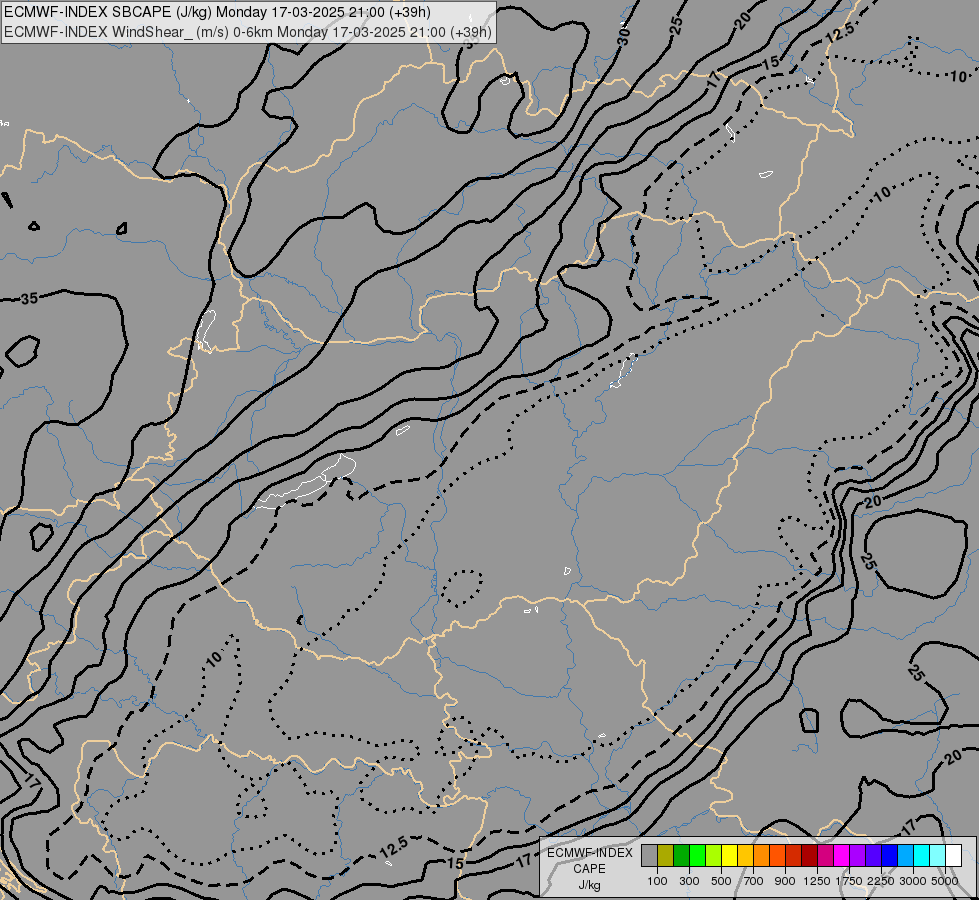Screen dimensions: 979x900
Task: Click the J/kg unit label in the legend
Action: (589, 886)
